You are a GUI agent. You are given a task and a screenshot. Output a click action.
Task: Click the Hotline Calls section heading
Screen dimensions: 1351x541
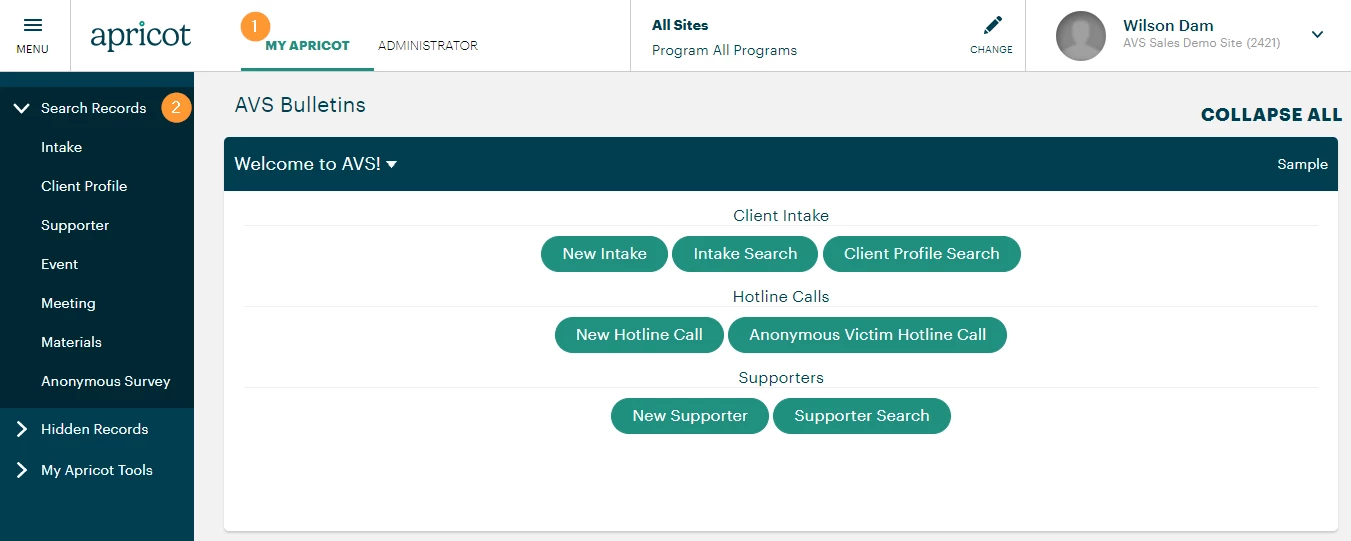[781, 296]
